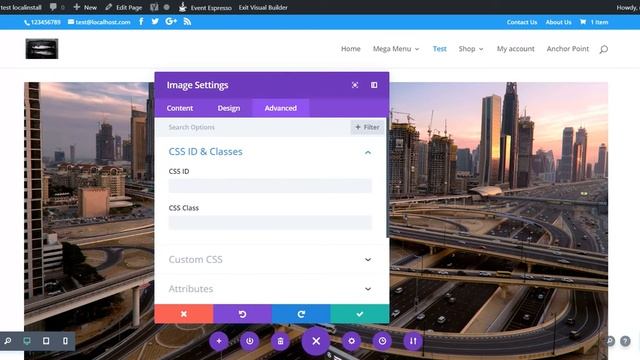The image size is (640, 360).
Task: Click the Twitter icon in the top bar
Action: point(155,22)
